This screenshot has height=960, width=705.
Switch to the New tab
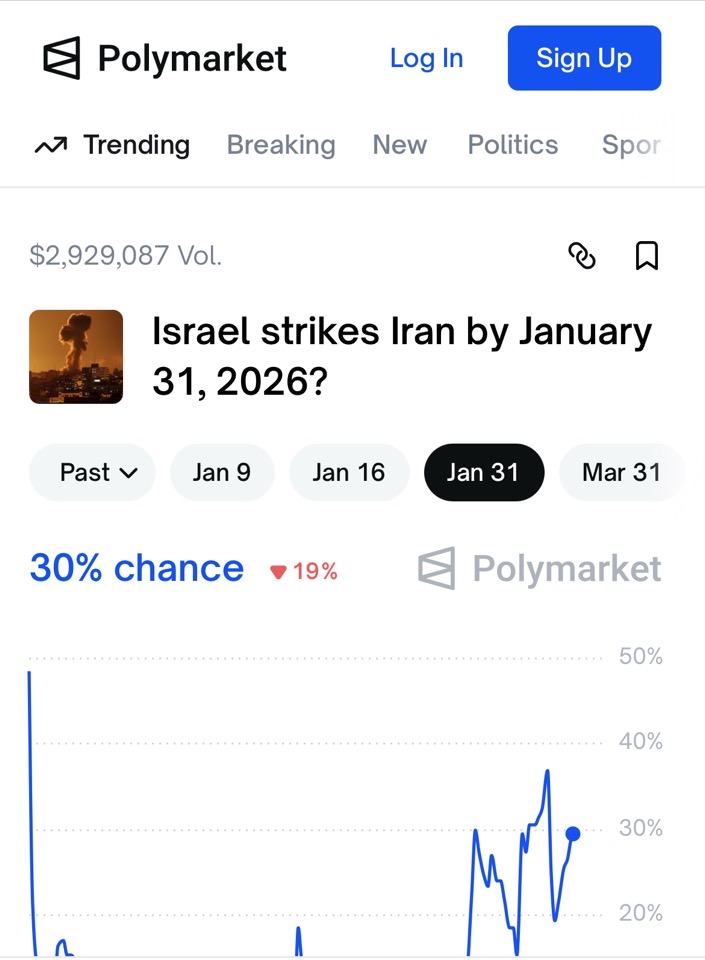pos(400,145)
